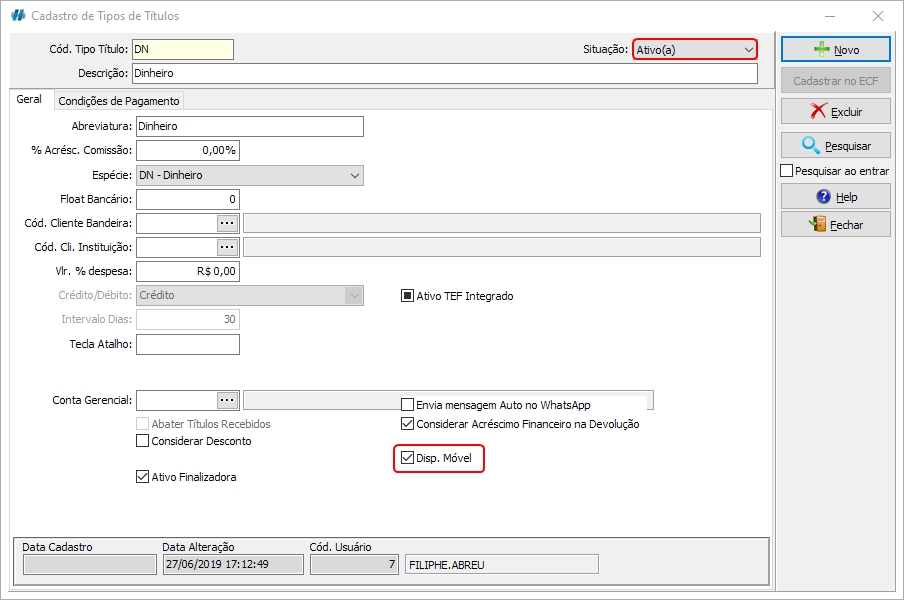Open lookup for Cód. Cli. Instituição

point(227,247)
